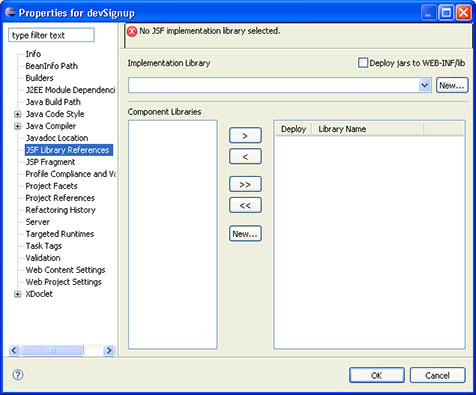Maximize the Properties for devSignup window
Image resolution: width=476 pixels, height=395 pixels.
pyautogui.click(x=446, y=13)
